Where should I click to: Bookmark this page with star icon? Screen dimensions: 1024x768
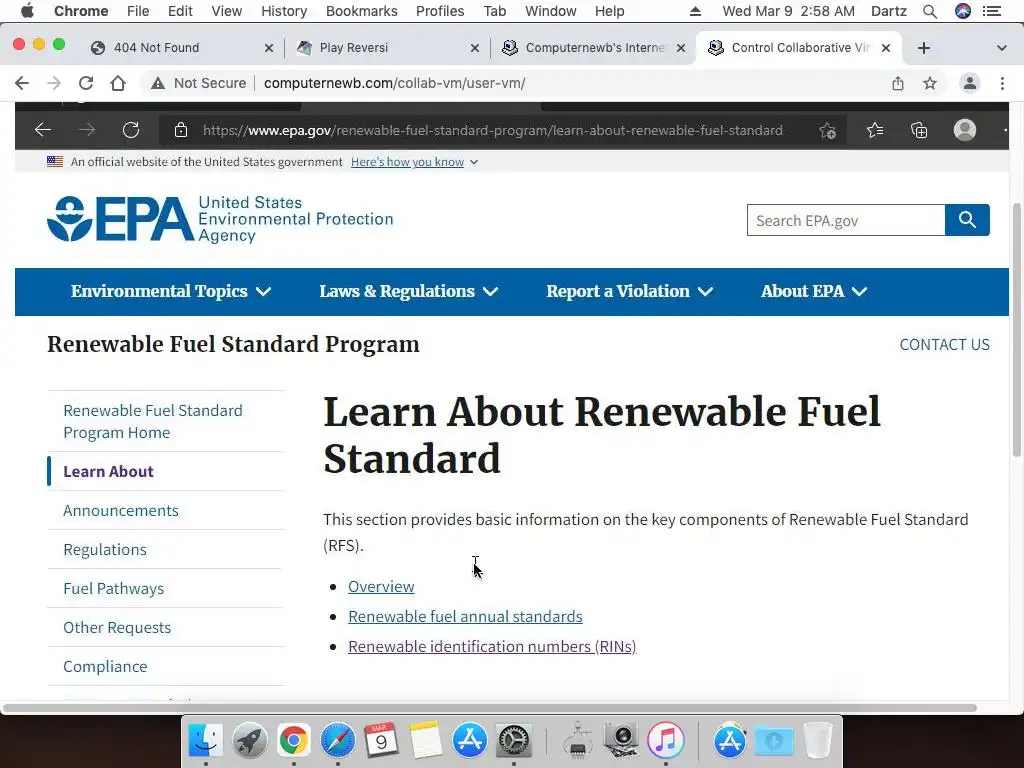point(930,83)
